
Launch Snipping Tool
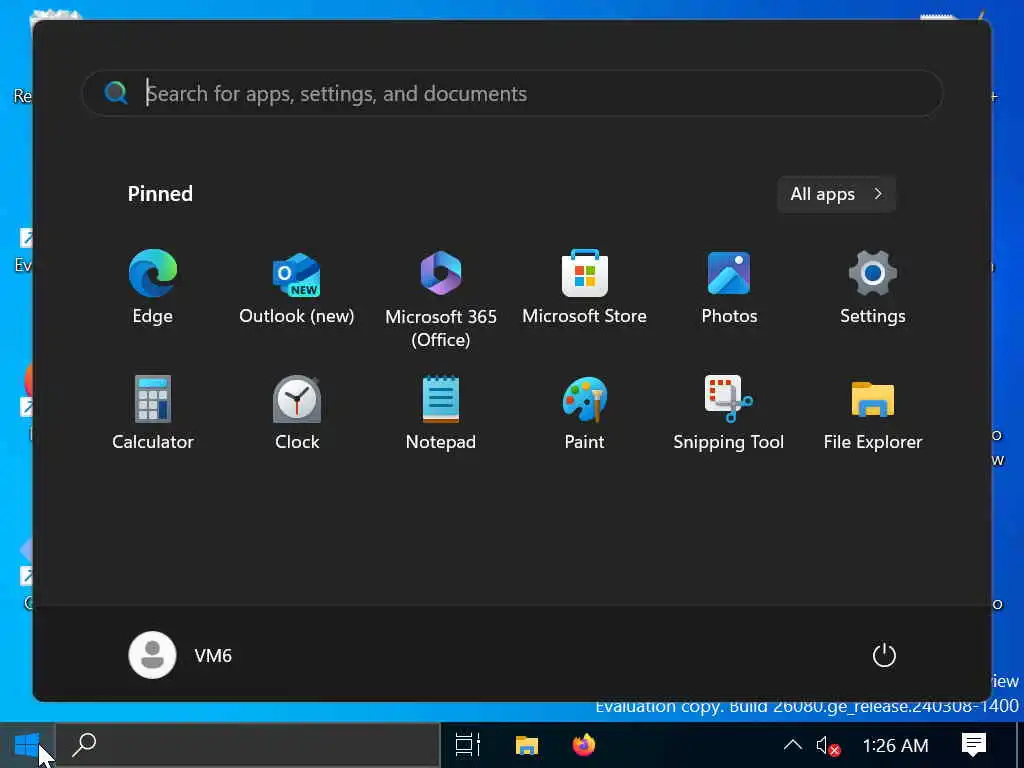pyautogui.click(x=729, y=411)
